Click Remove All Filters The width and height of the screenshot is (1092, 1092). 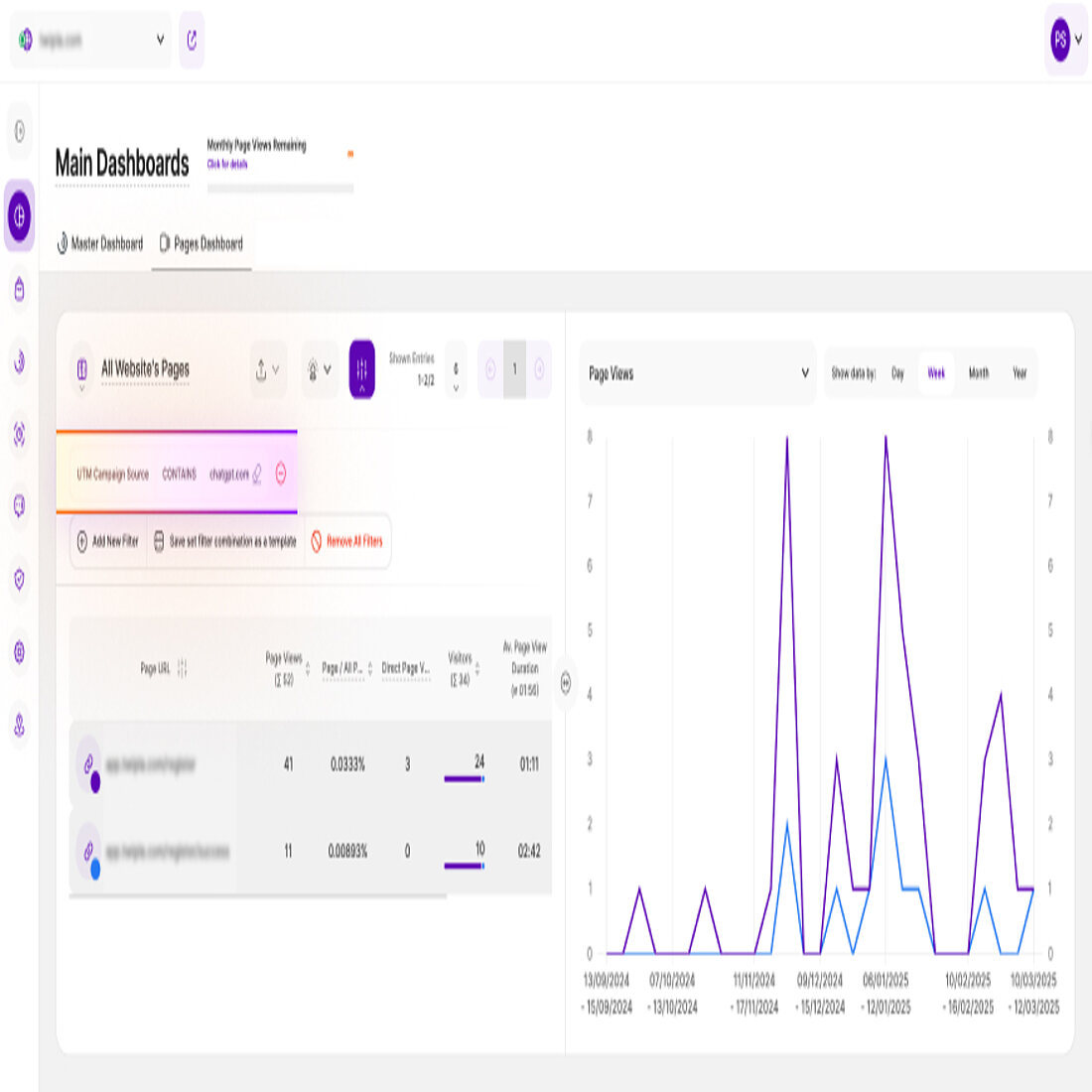346,542
